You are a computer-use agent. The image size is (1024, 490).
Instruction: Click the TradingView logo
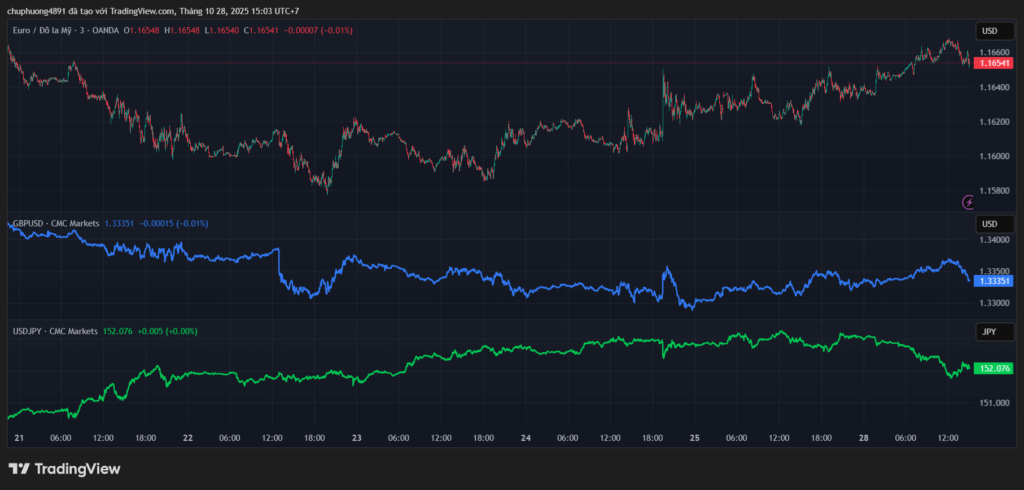[64, 468]
